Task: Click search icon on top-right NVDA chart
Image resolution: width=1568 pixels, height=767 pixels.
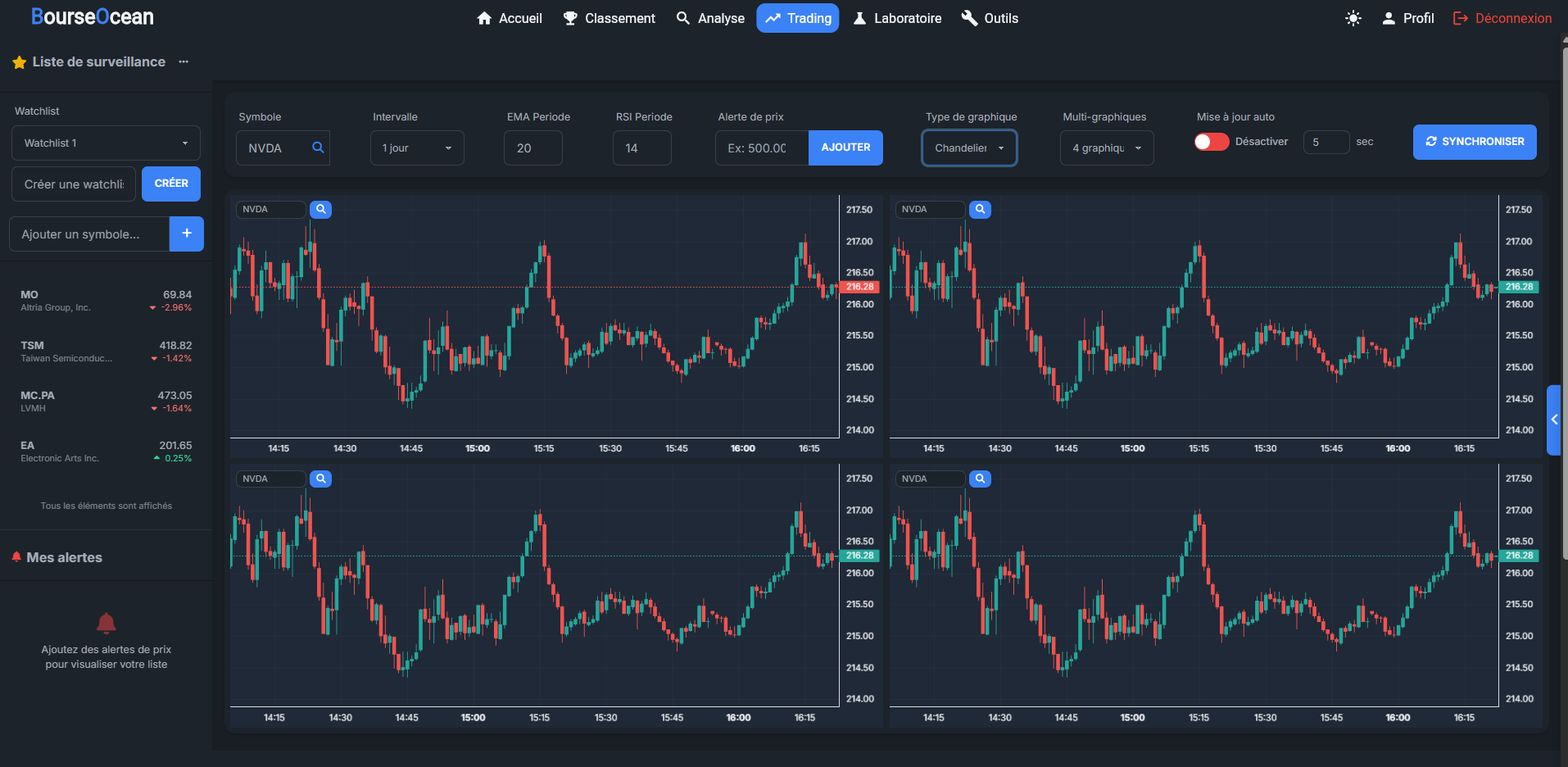Action: click(x=980, y=209)
